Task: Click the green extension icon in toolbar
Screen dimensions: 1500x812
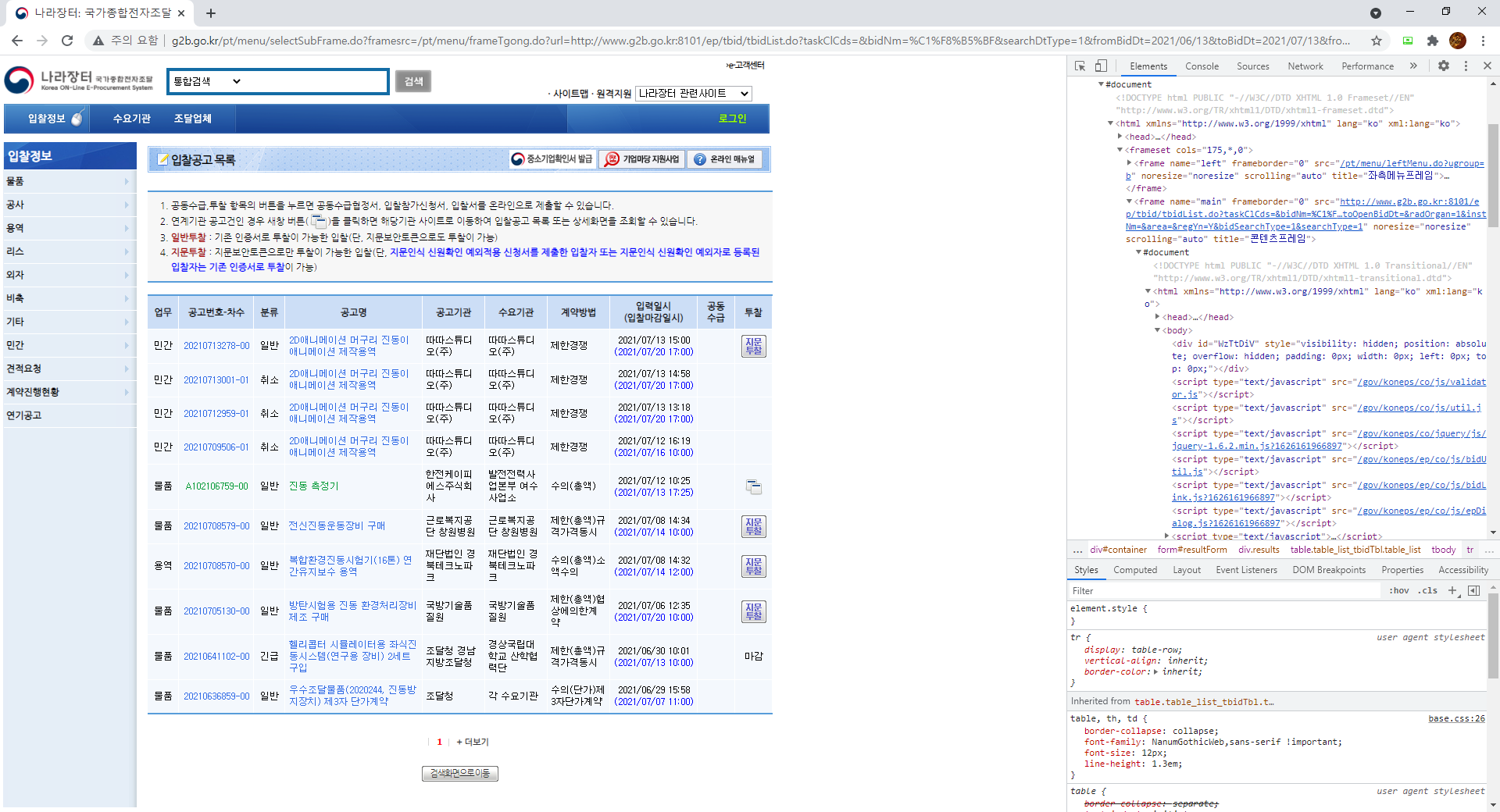Action: pos(1408,41)
